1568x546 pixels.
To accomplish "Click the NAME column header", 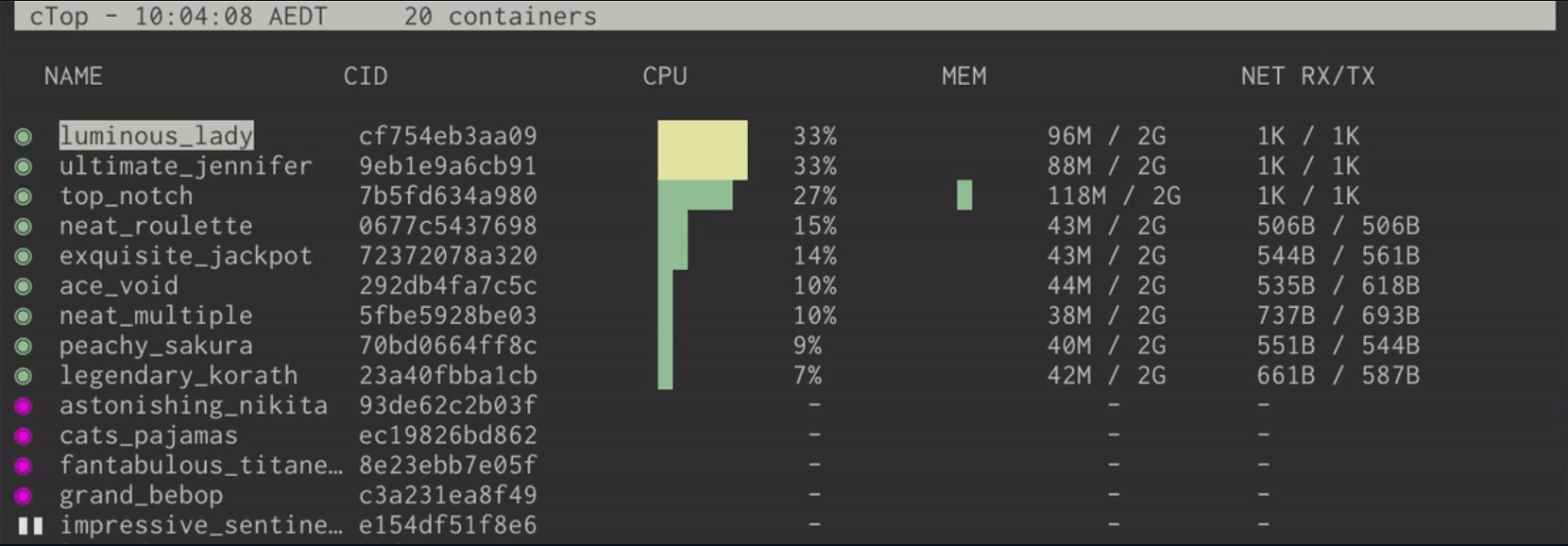I will (73, 77).
